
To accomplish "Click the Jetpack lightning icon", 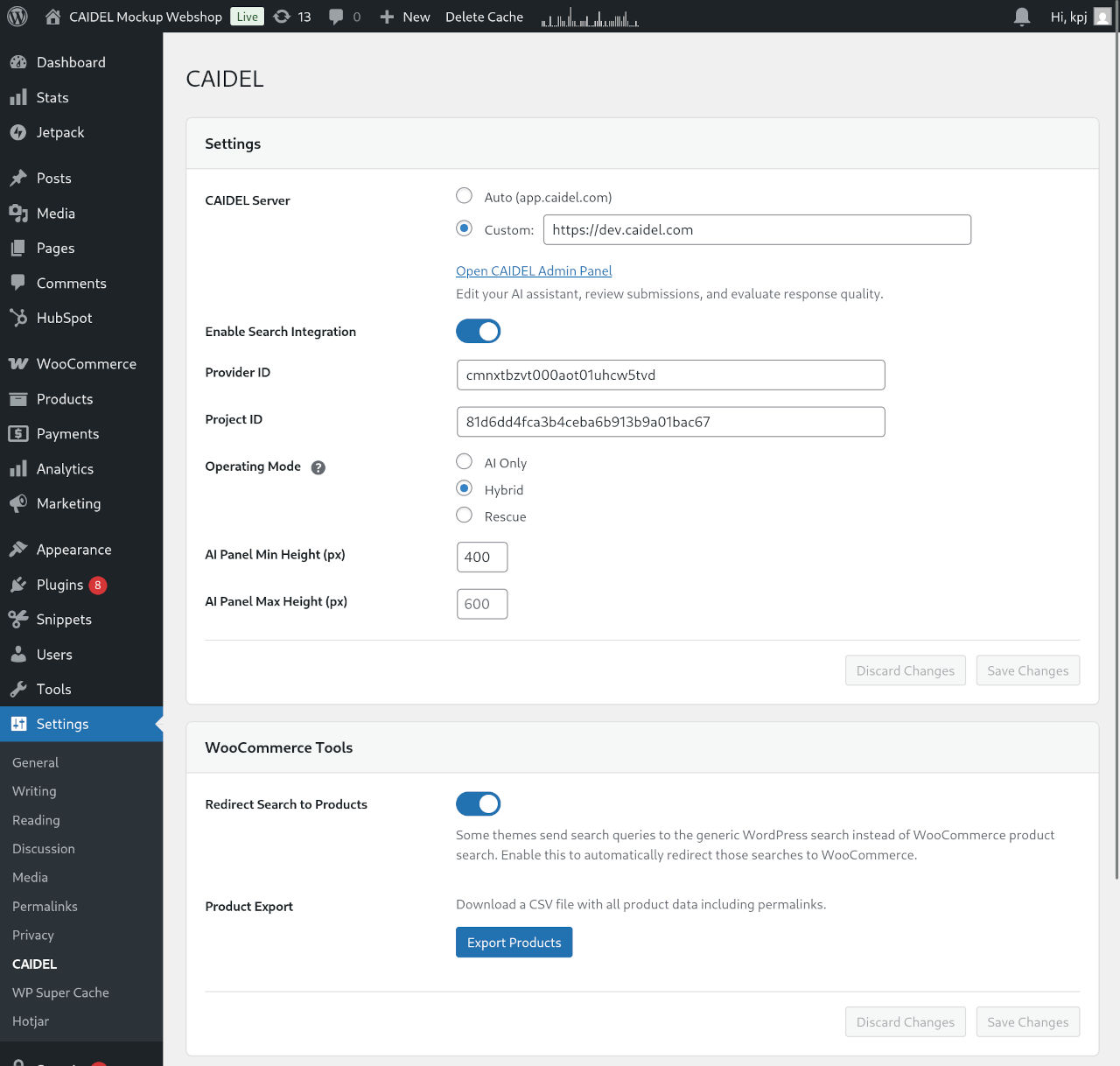I will (18, 132).
